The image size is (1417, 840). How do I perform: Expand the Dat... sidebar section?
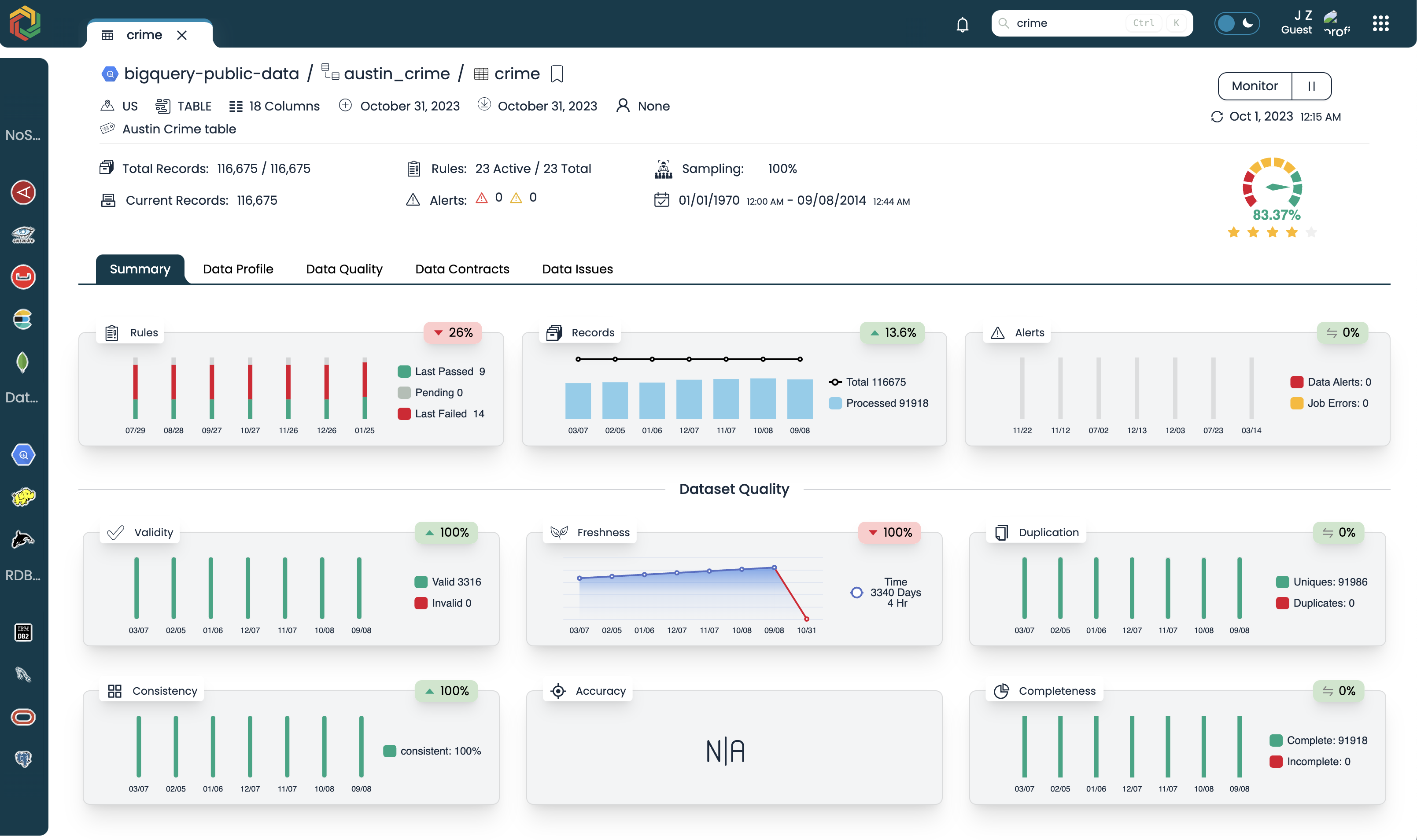[22, 398]
